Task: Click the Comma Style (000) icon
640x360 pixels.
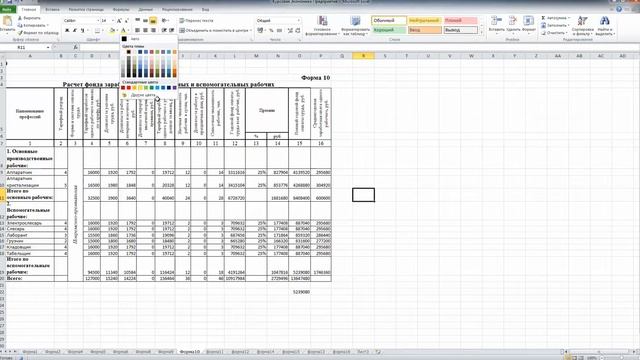Action: [279, 31]
